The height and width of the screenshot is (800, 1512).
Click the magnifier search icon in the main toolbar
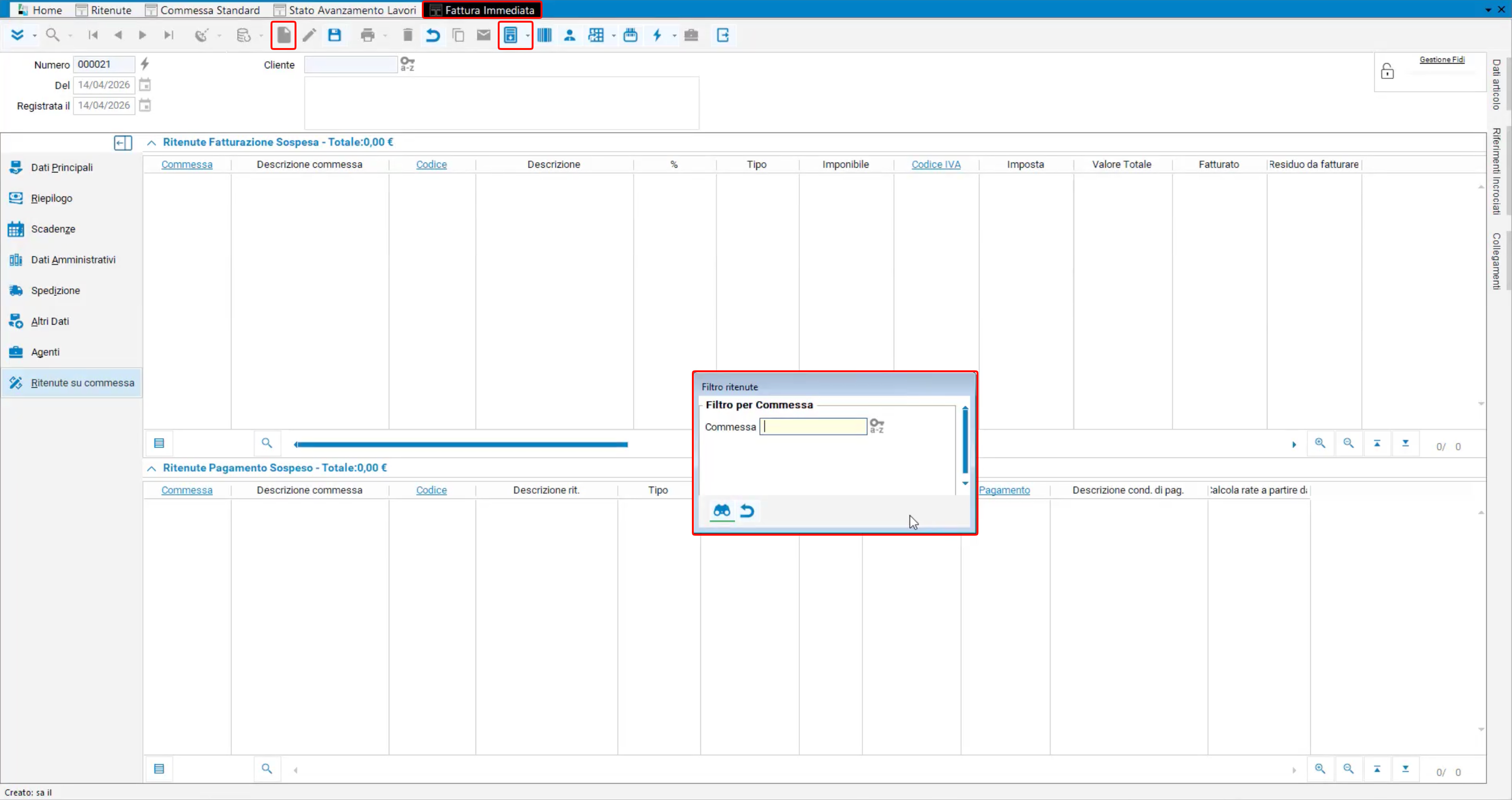[53, 35]
